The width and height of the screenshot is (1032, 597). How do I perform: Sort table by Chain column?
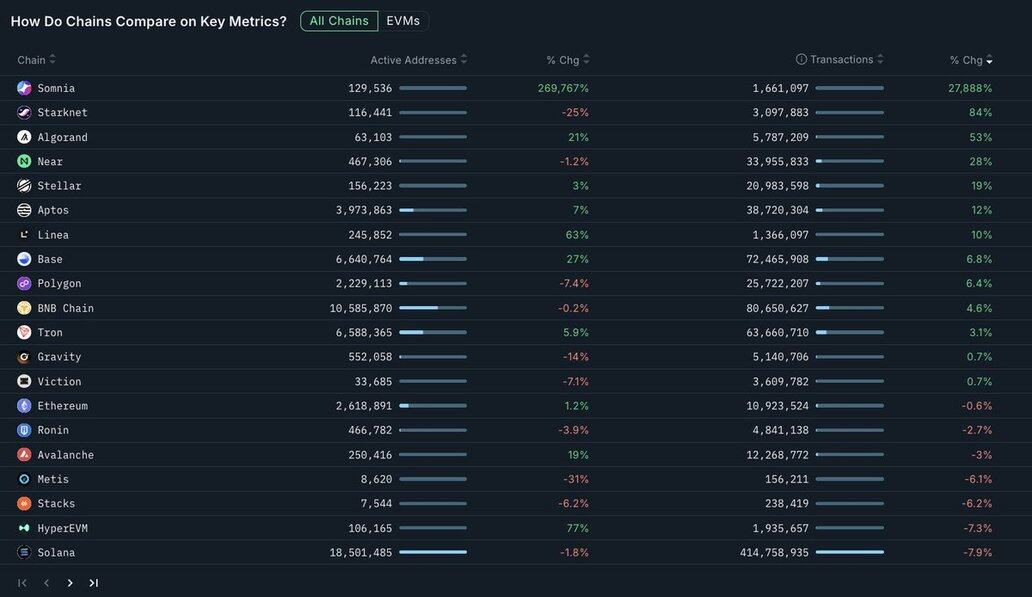coord(36,60)
